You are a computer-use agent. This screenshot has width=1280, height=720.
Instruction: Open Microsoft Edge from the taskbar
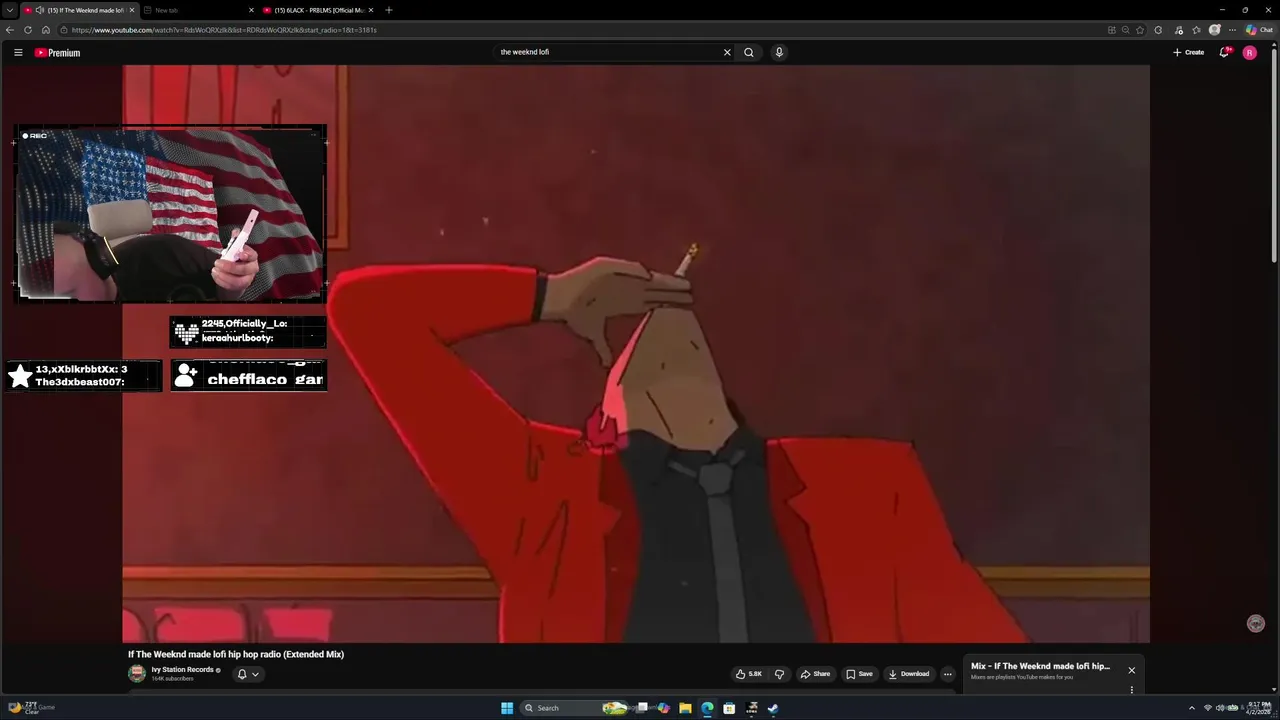(707, 708)
